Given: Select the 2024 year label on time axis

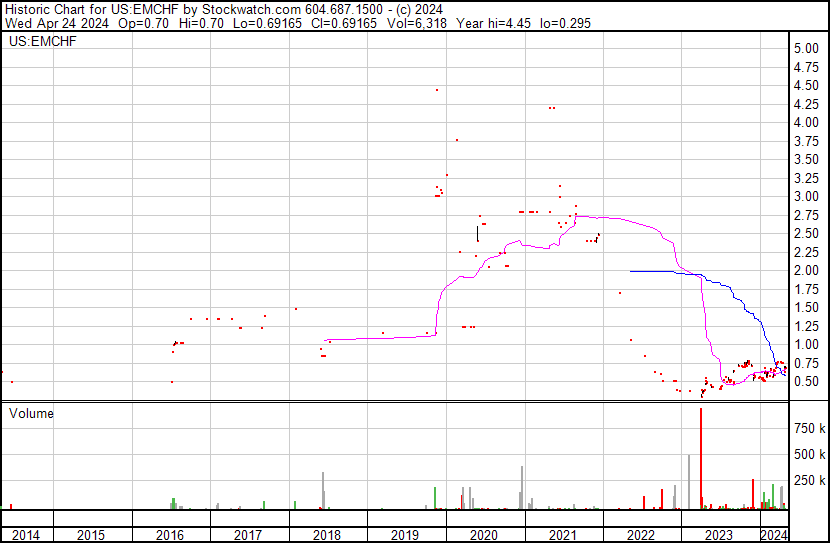Looking at the screenshot, I should (x=774, y=535).
